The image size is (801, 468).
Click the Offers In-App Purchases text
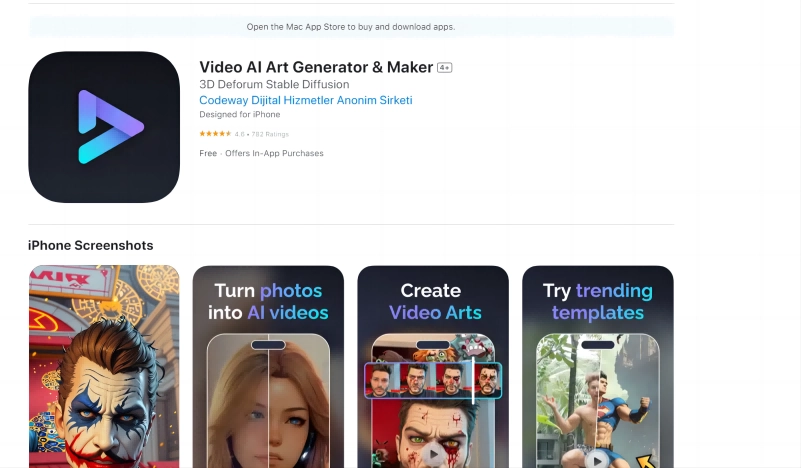point(274,153)
